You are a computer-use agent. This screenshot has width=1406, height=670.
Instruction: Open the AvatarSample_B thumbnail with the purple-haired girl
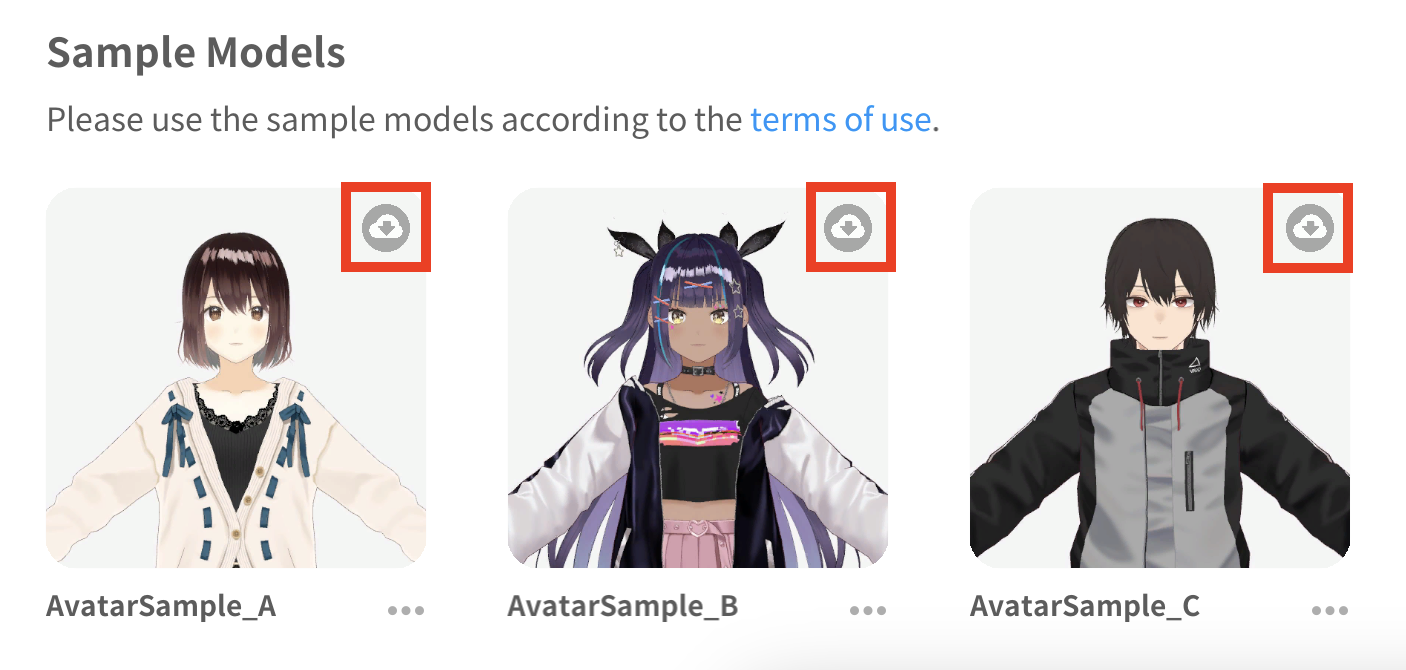(698, 378)
